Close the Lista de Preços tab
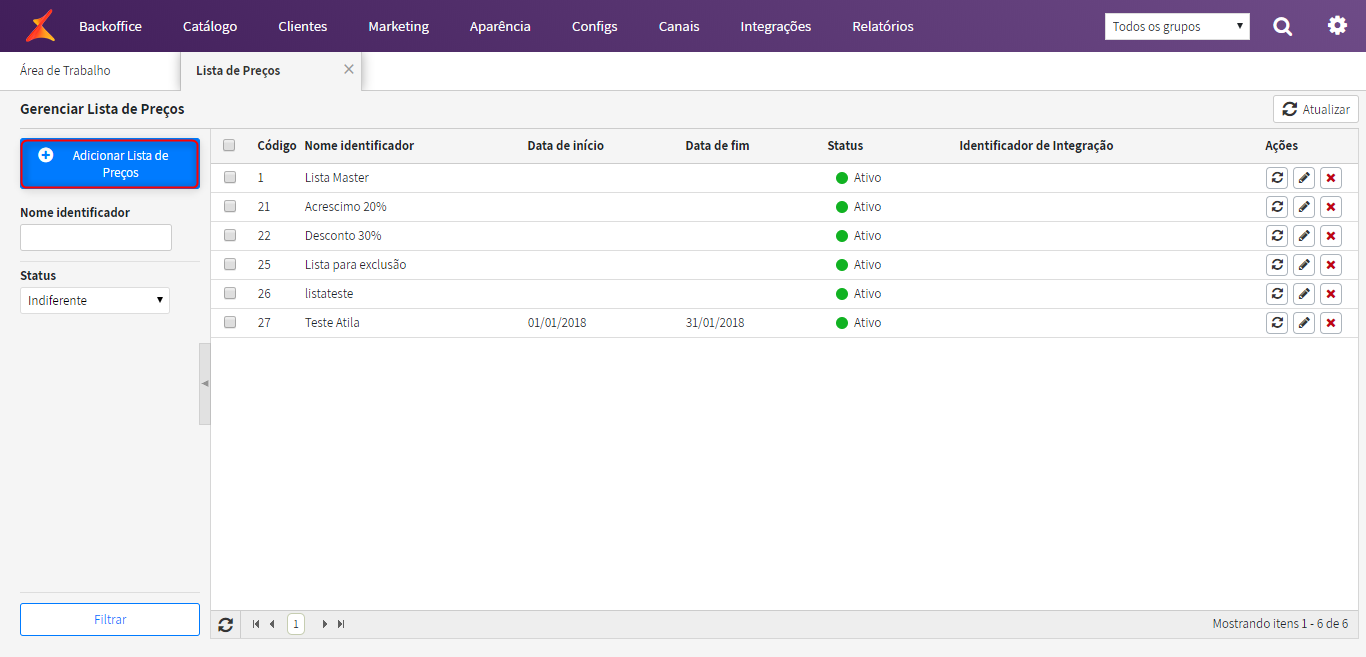The image size is (1366, 657). coord(349,69)
